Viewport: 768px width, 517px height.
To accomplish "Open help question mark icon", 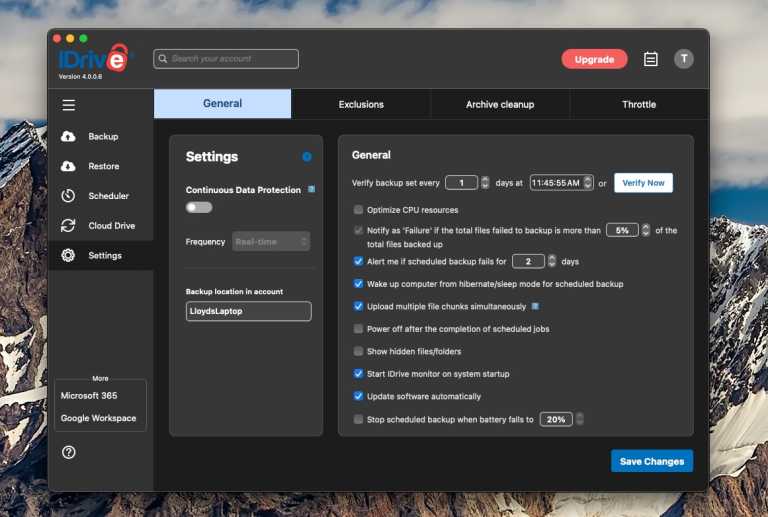I will [x=69, y=452].
